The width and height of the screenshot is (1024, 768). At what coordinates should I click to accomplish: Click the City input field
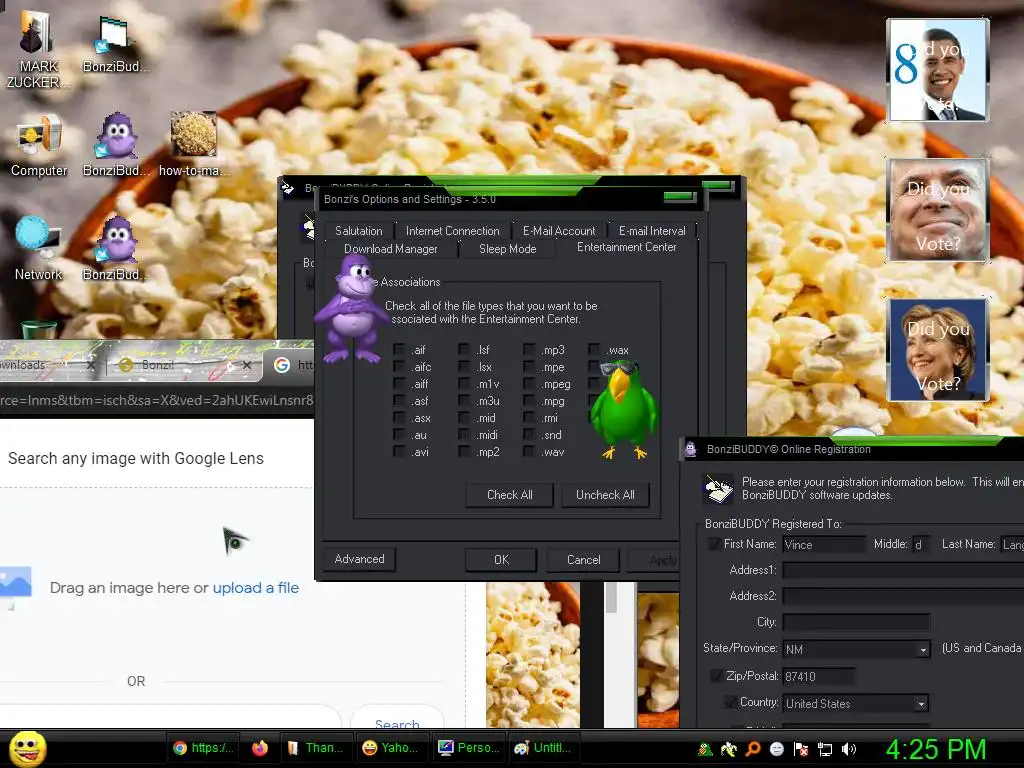pos(856,622)
